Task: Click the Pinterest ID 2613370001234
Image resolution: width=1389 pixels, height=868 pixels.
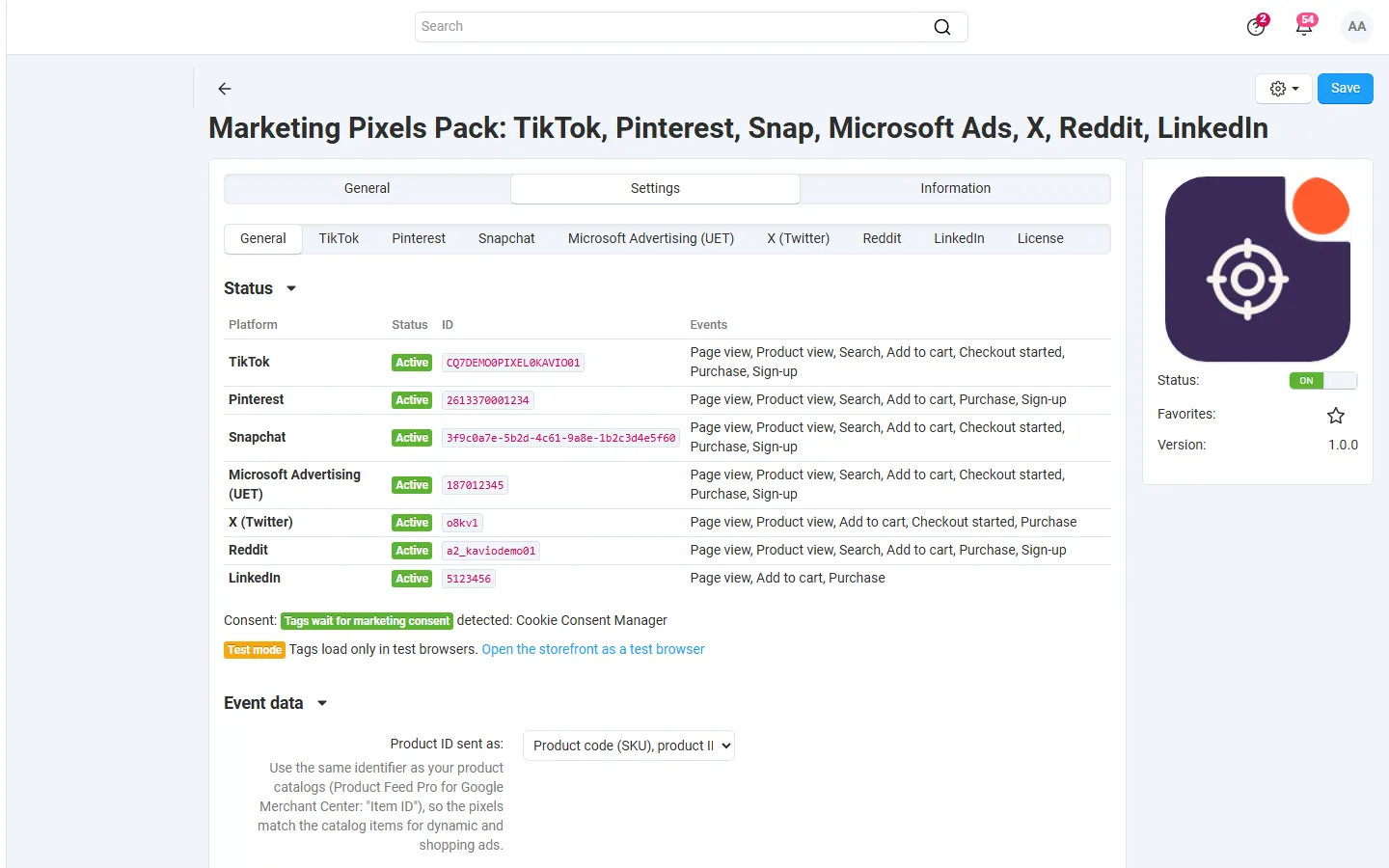Action: 488,401
